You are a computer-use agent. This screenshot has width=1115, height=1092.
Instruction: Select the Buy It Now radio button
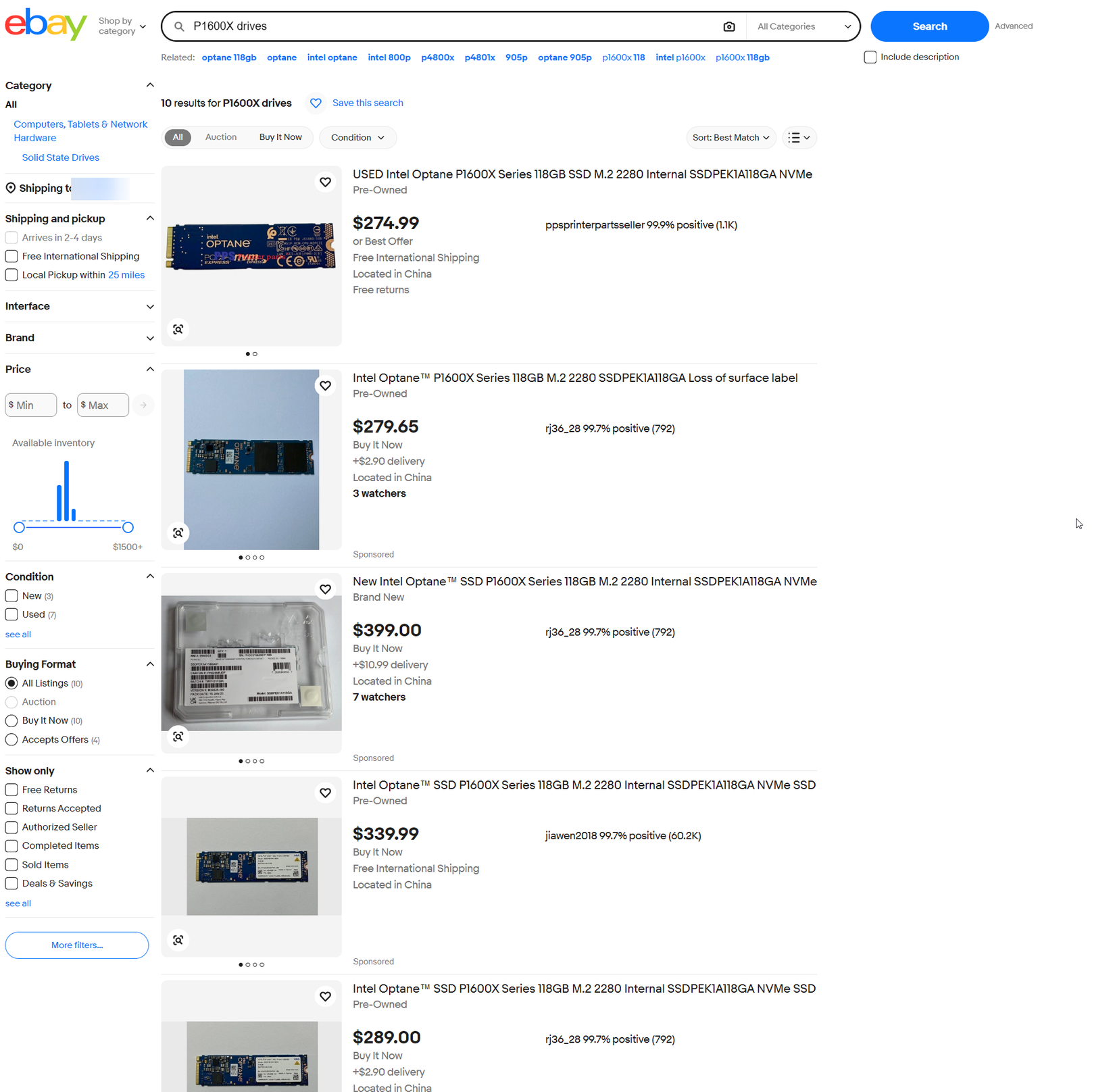11,721
